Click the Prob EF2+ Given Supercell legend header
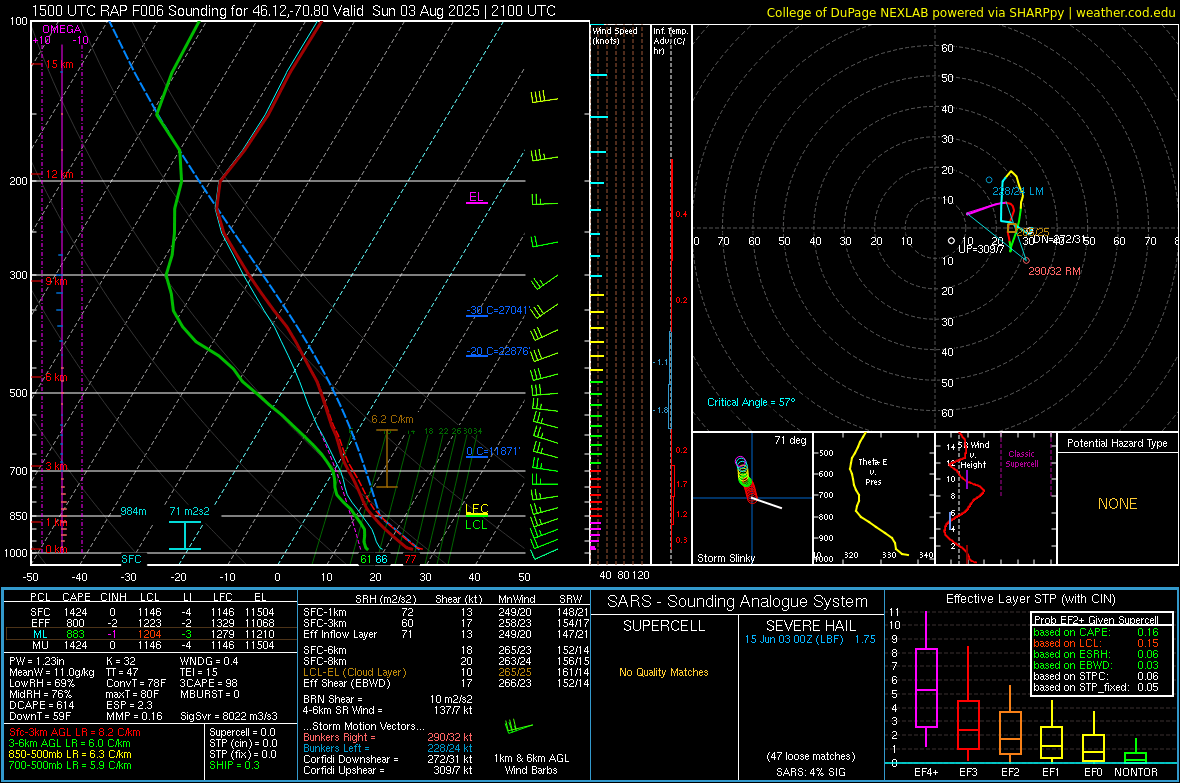Viewport: 1180px width, 783px height. tap(1096, 620)
